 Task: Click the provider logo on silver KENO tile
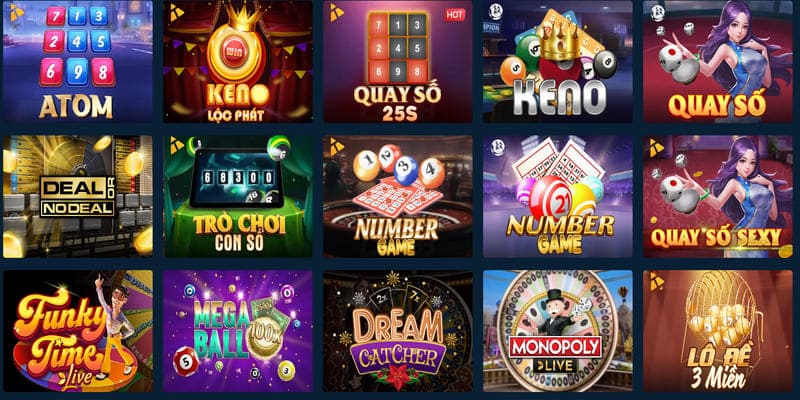(x=496, y=11)
